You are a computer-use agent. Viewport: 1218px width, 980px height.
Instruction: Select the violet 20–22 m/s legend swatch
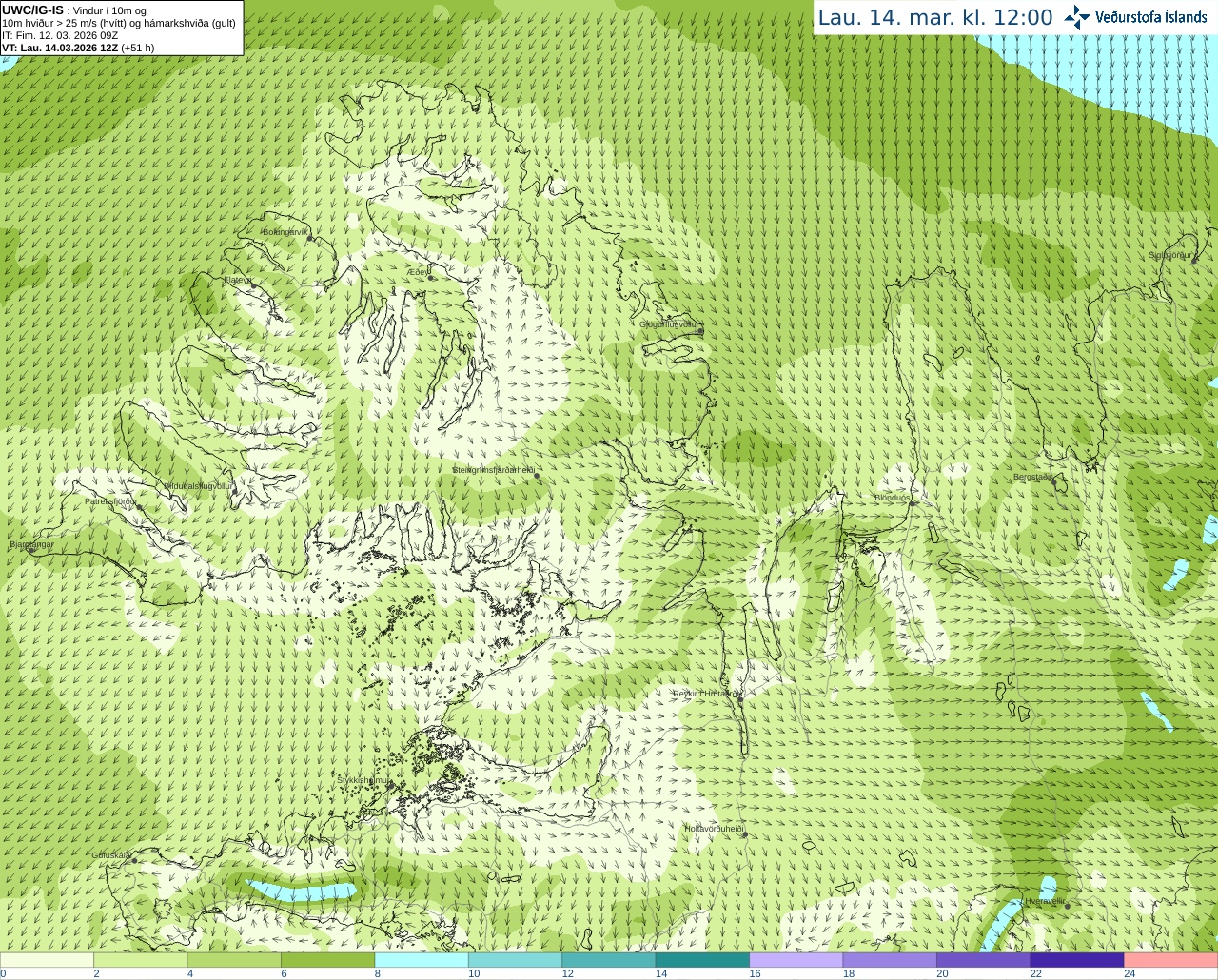(x=984, y=960)
